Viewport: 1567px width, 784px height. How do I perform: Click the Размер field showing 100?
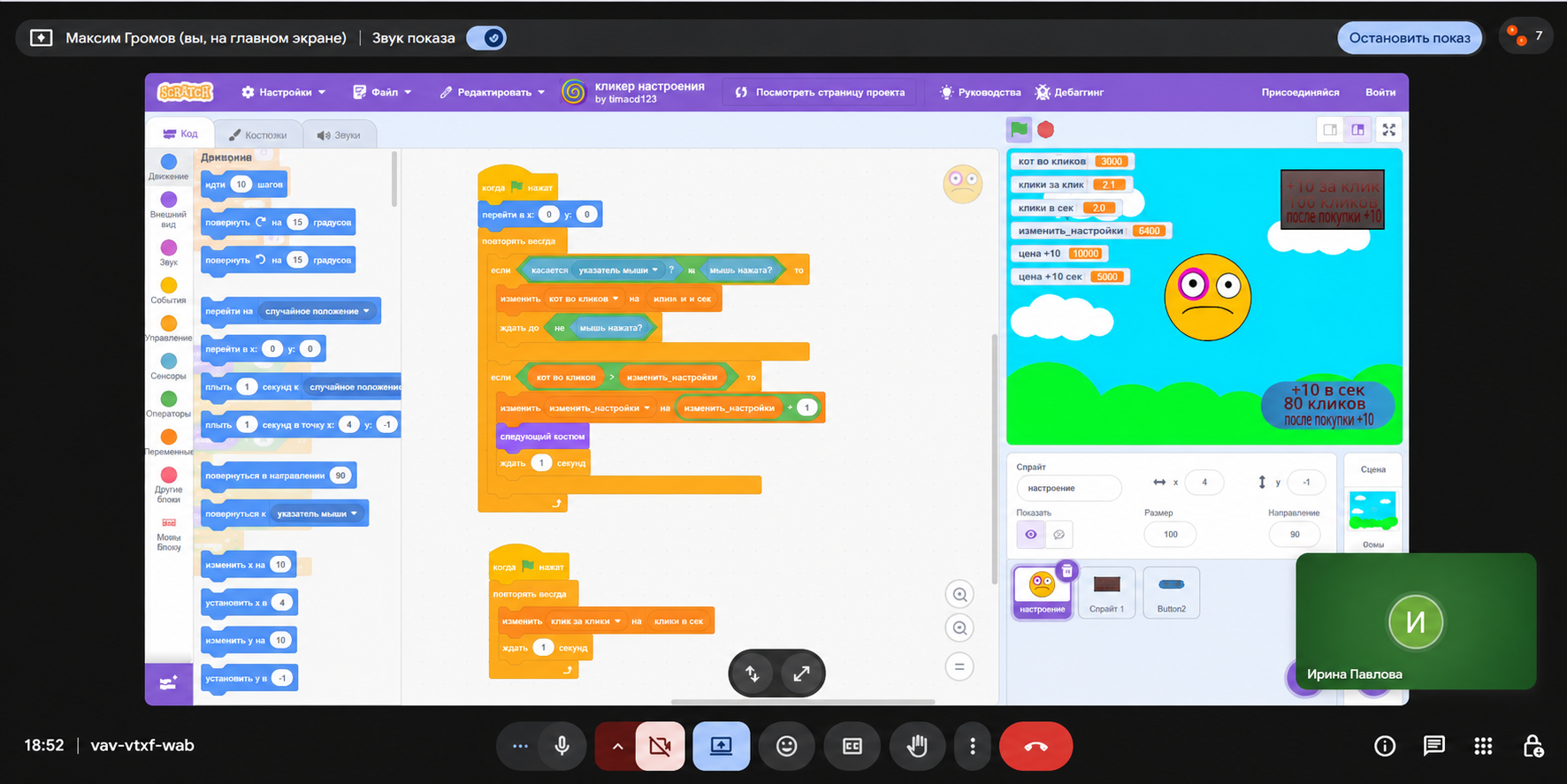point(1170,534)
